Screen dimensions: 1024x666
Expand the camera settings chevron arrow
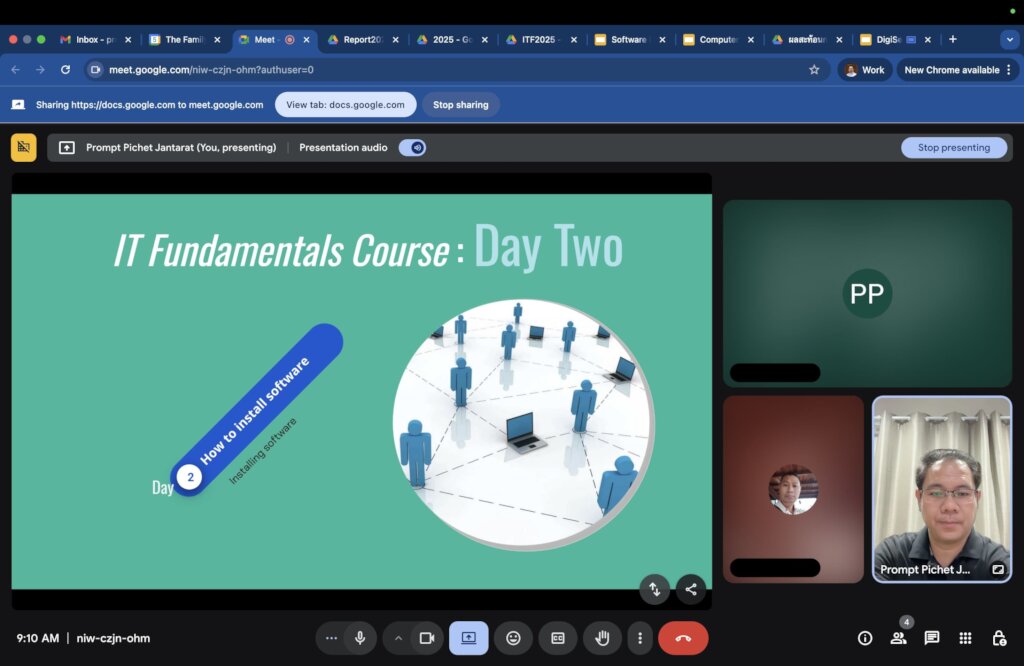(x=399, y=638)
